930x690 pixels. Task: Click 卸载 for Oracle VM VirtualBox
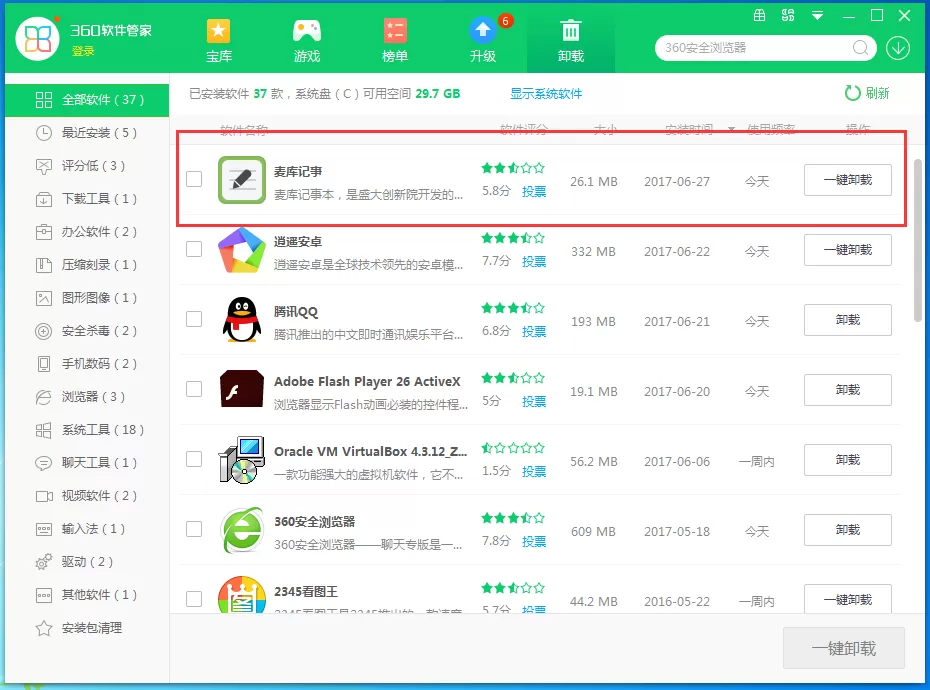click(x=848, y=460)
